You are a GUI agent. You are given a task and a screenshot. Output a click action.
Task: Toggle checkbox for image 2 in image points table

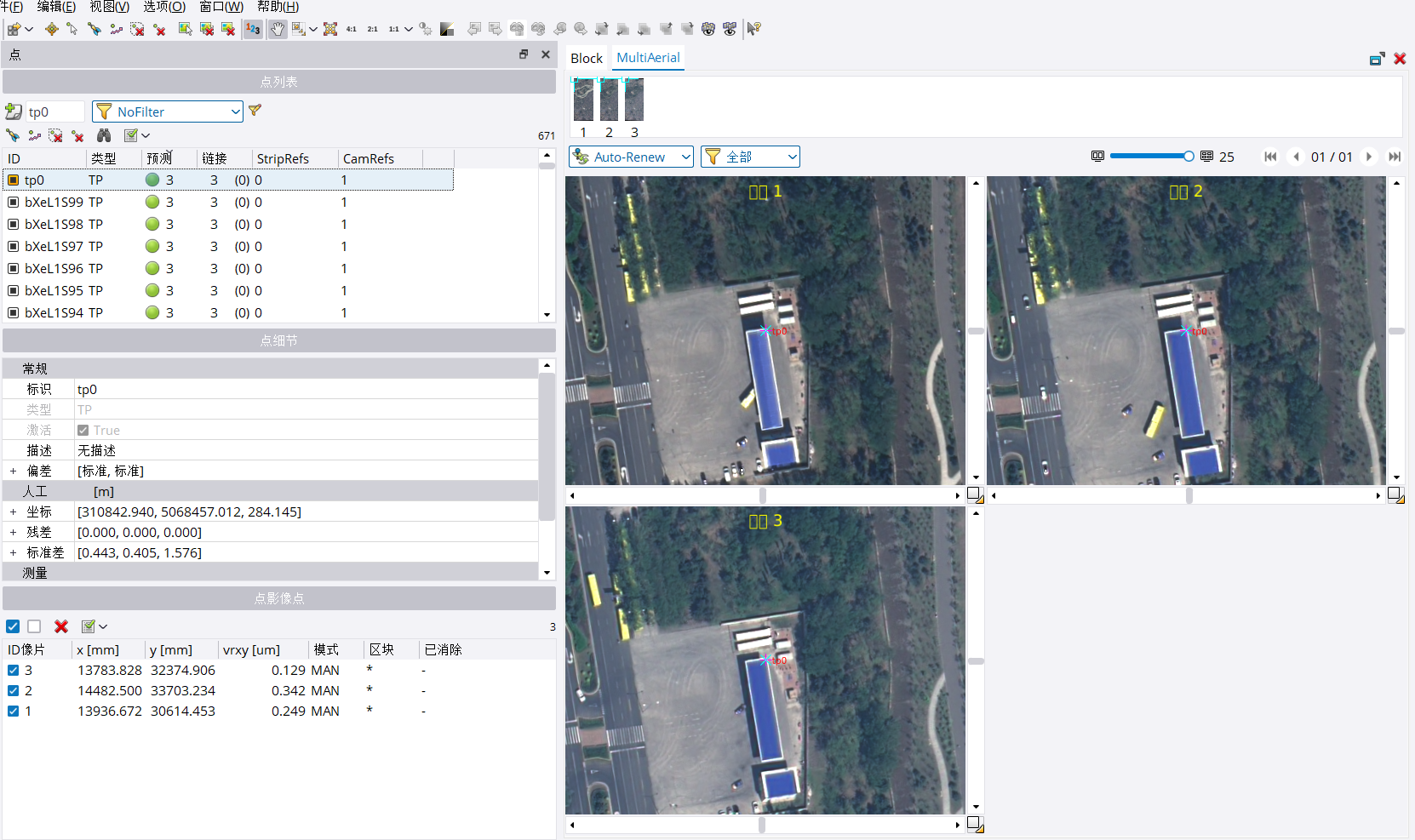pos(13,691)
